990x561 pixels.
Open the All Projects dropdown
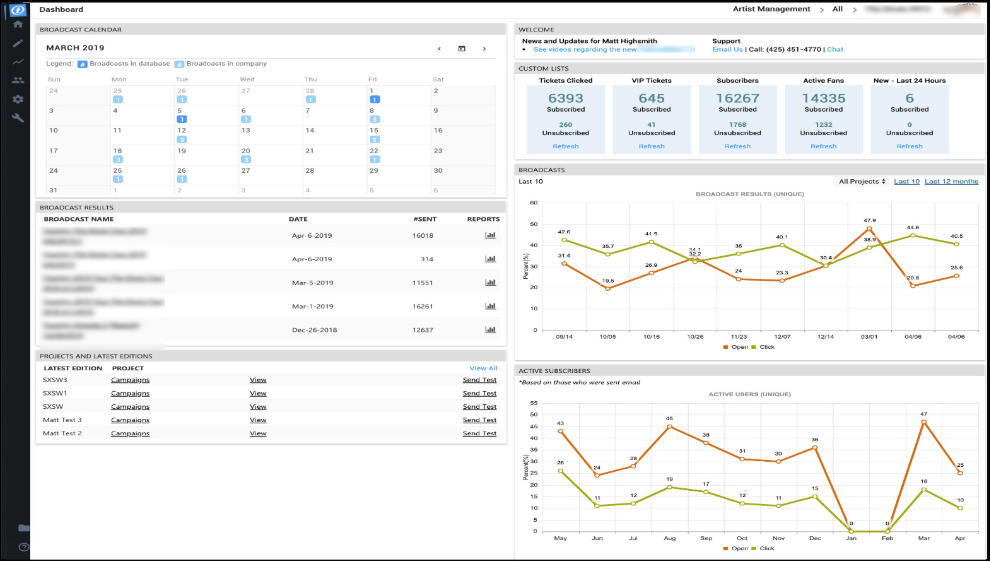(x=861, y=182)
